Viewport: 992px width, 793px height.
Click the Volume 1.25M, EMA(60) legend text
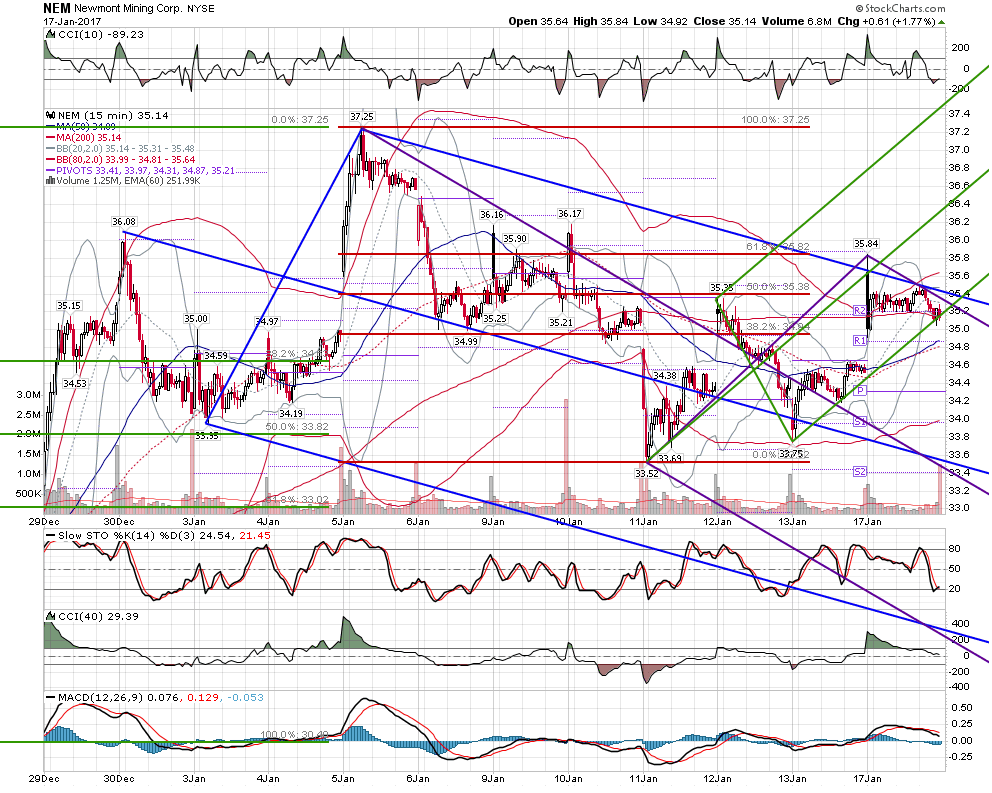[129, 181]
